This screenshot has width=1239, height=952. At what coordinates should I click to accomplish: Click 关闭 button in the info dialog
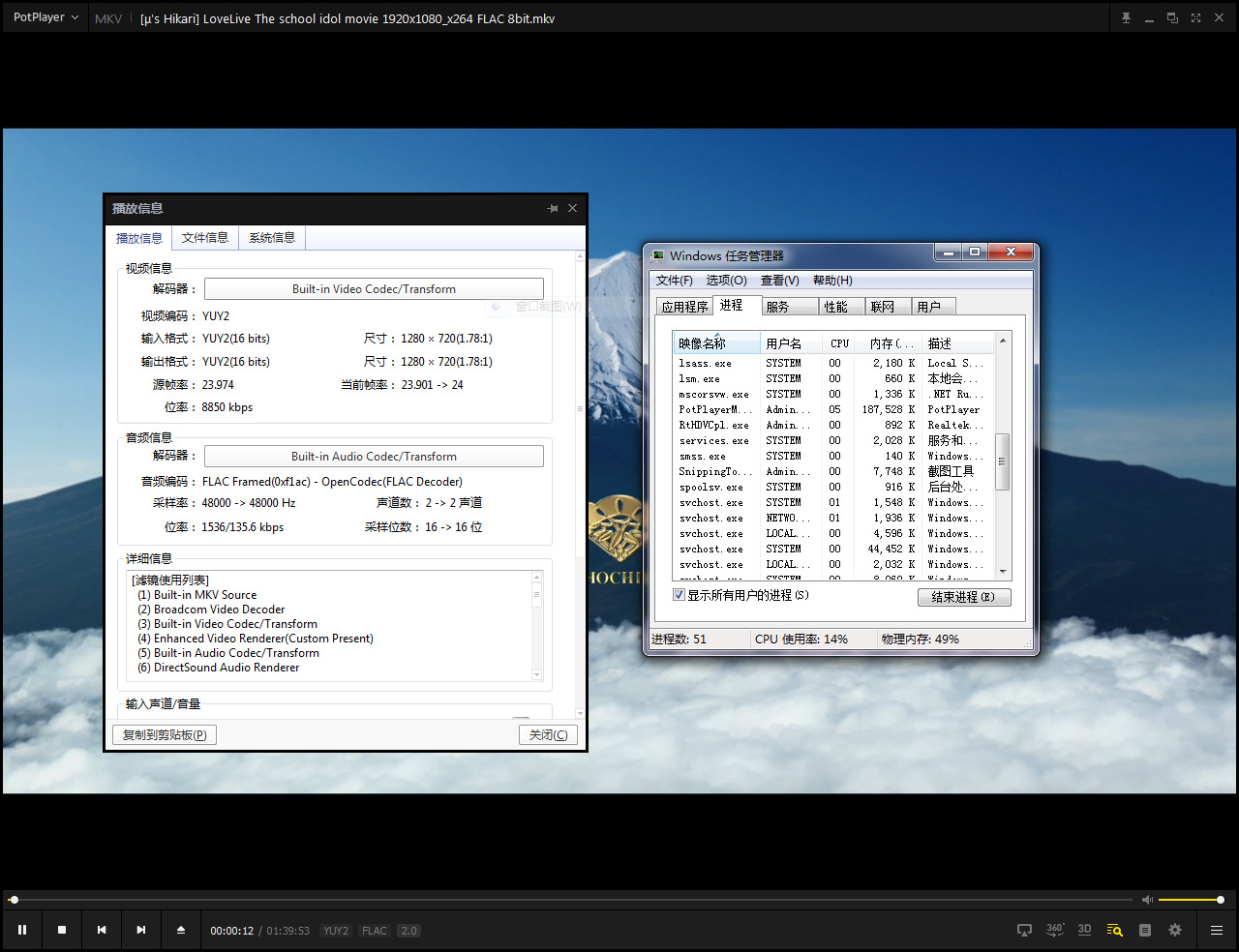[549, 735]
